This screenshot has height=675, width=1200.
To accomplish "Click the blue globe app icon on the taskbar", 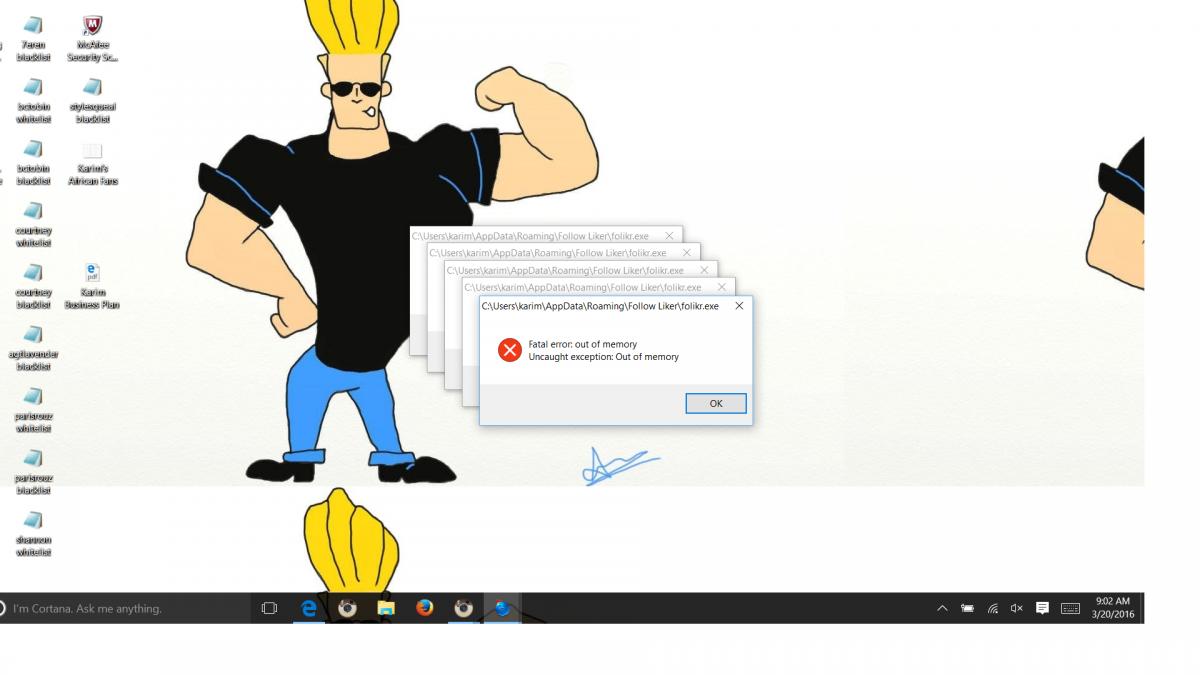I will pos(502,608).
